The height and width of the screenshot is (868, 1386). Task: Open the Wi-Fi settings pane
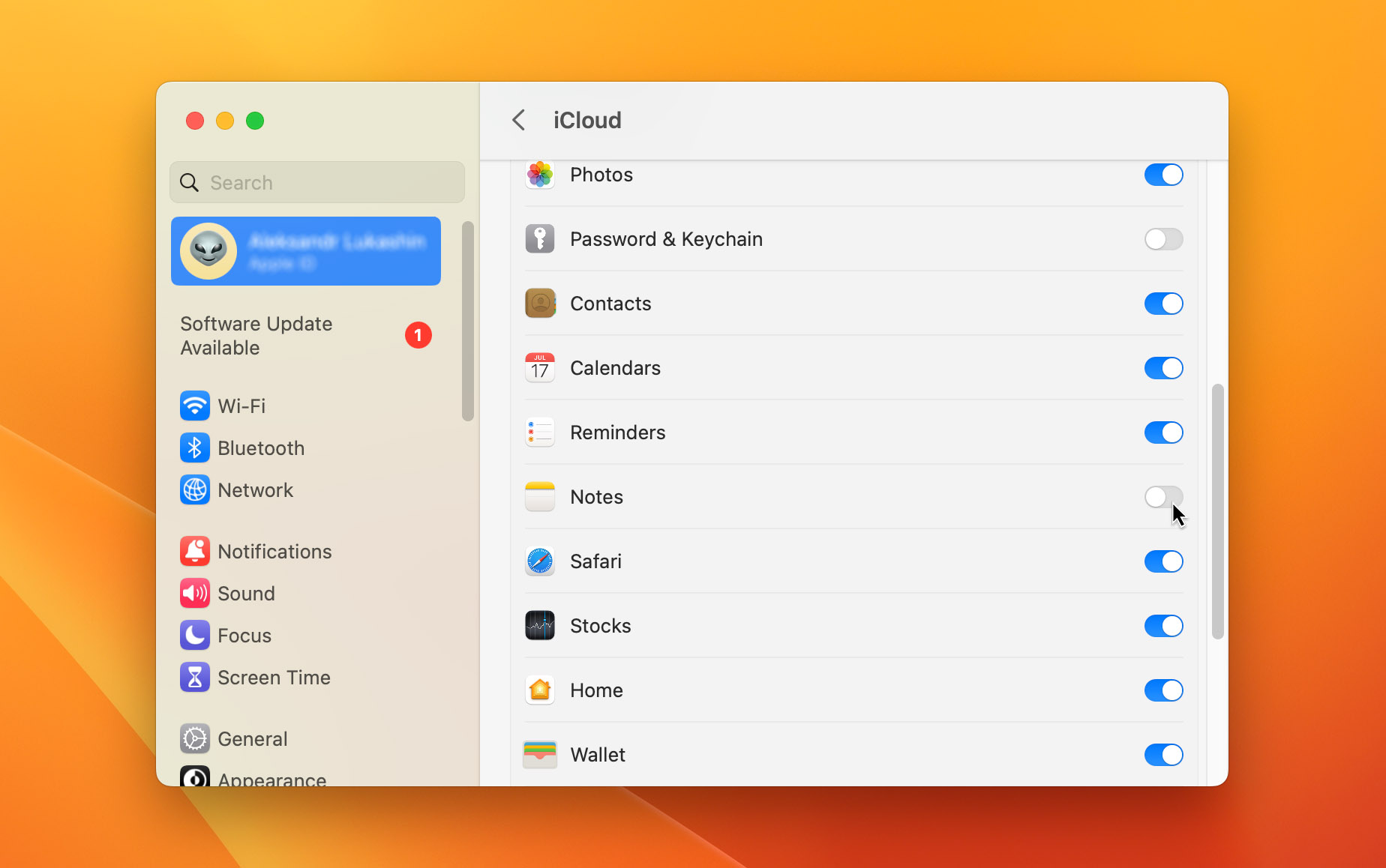point(306,406)
